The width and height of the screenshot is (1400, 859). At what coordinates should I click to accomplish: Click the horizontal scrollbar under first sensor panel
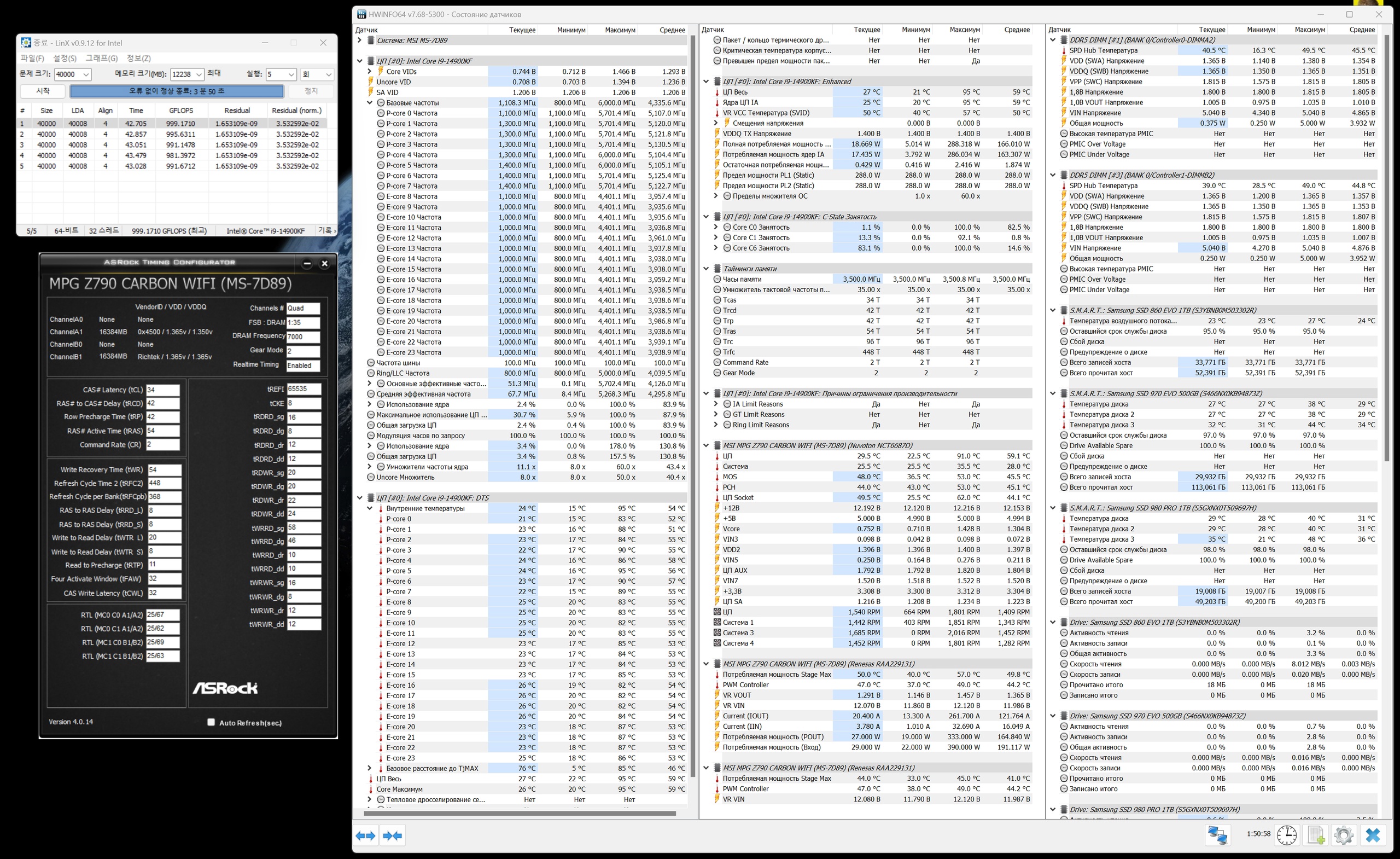[x=520, y=813]
